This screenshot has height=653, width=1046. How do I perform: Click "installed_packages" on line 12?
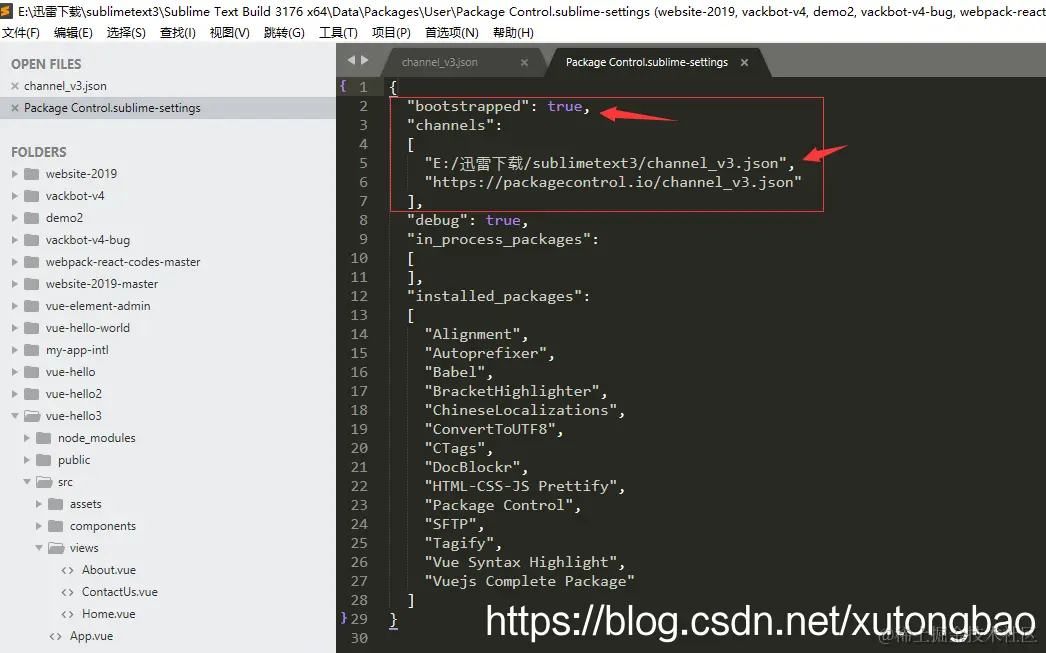tap(494, 296)
